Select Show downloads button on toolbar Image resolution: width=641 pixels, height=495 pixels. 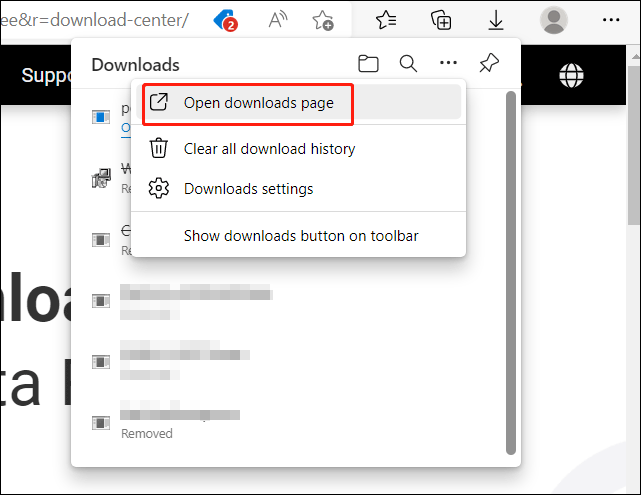[x=299, y=236]
